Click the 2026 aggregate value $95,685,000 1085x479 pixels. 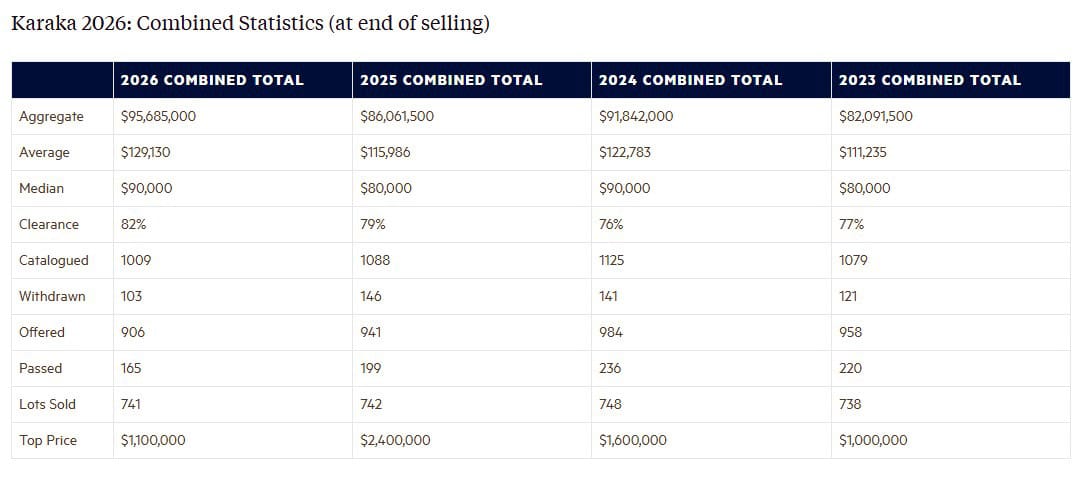(x=158, y=116)
